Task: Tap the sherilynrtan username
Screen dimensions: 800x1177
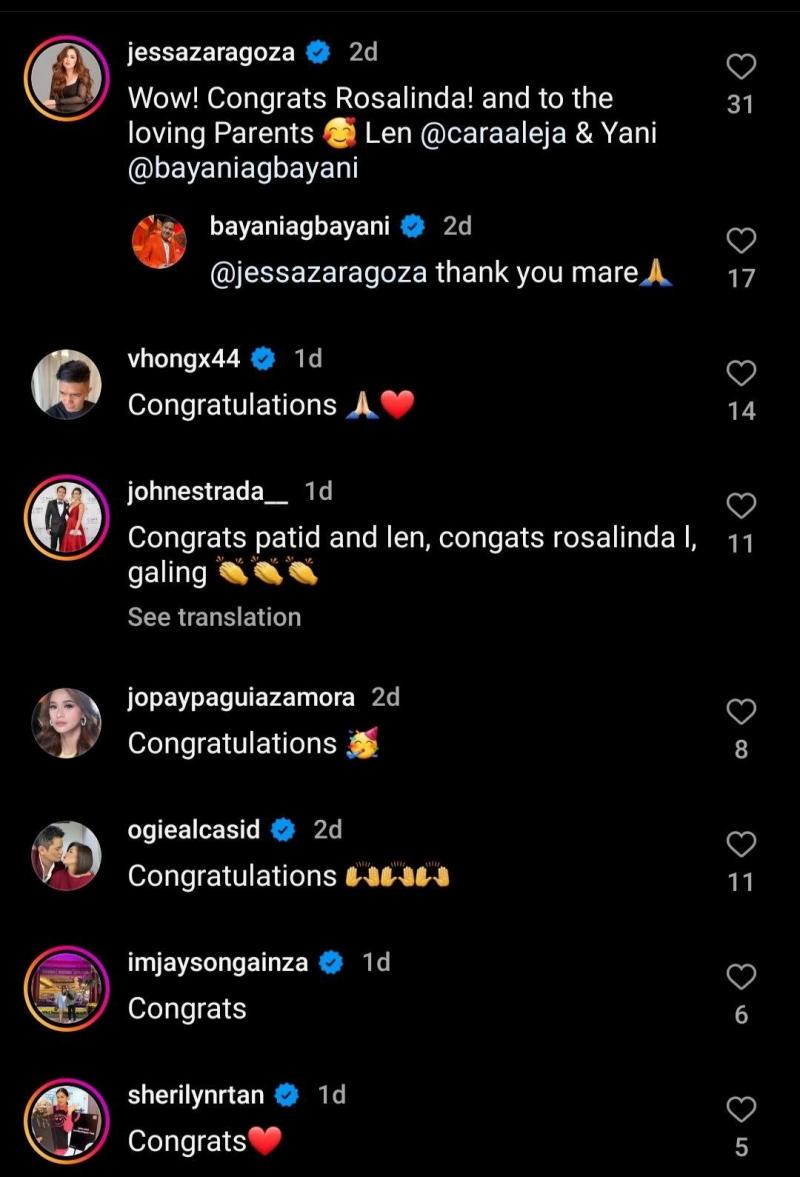Action: [x=196, y=1095]
